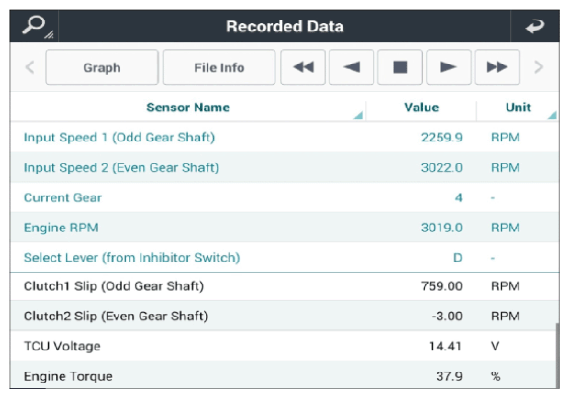Click the left toolbar chevron

30,67
